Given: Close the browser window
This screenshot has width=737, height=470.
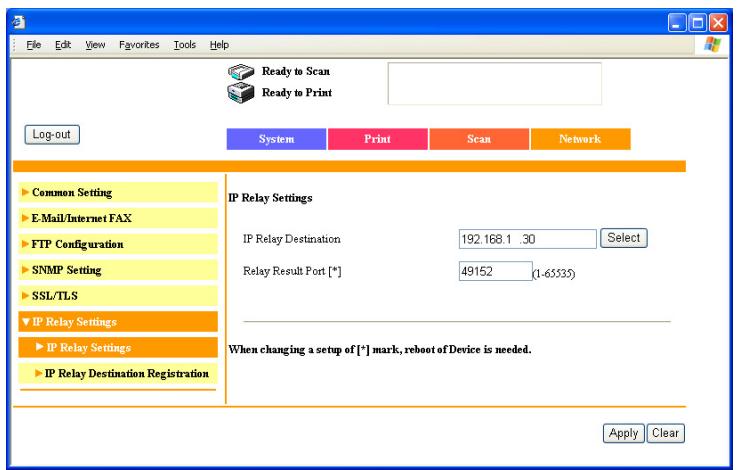Looking at the screenshot, I should [718, 23].
